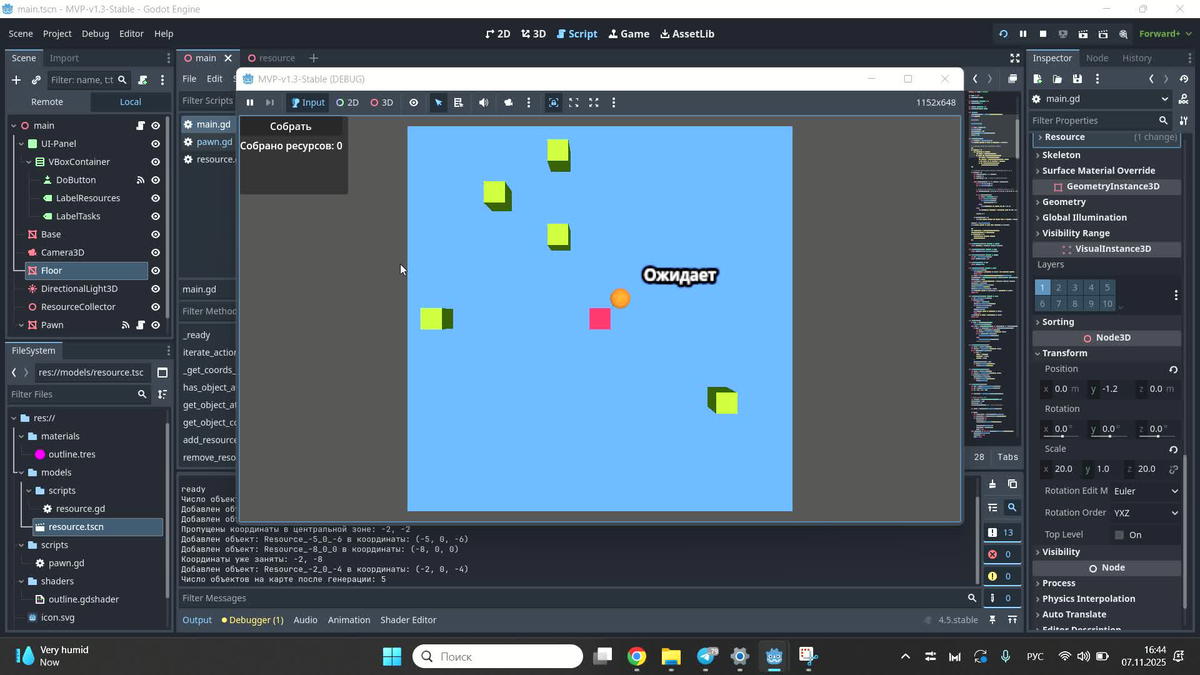Collapse the Transform section
This screenshot has width=1200, height=675.
tap(1064, 353)
